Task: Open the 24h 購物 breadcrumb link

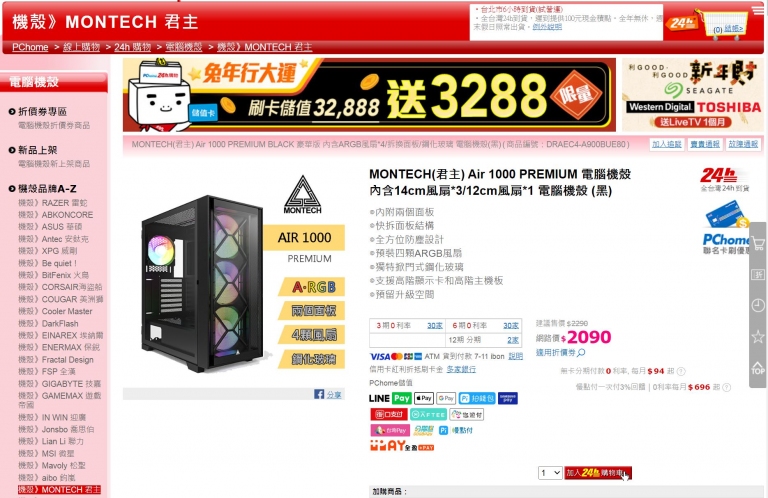Action: (x=132, y=47)
